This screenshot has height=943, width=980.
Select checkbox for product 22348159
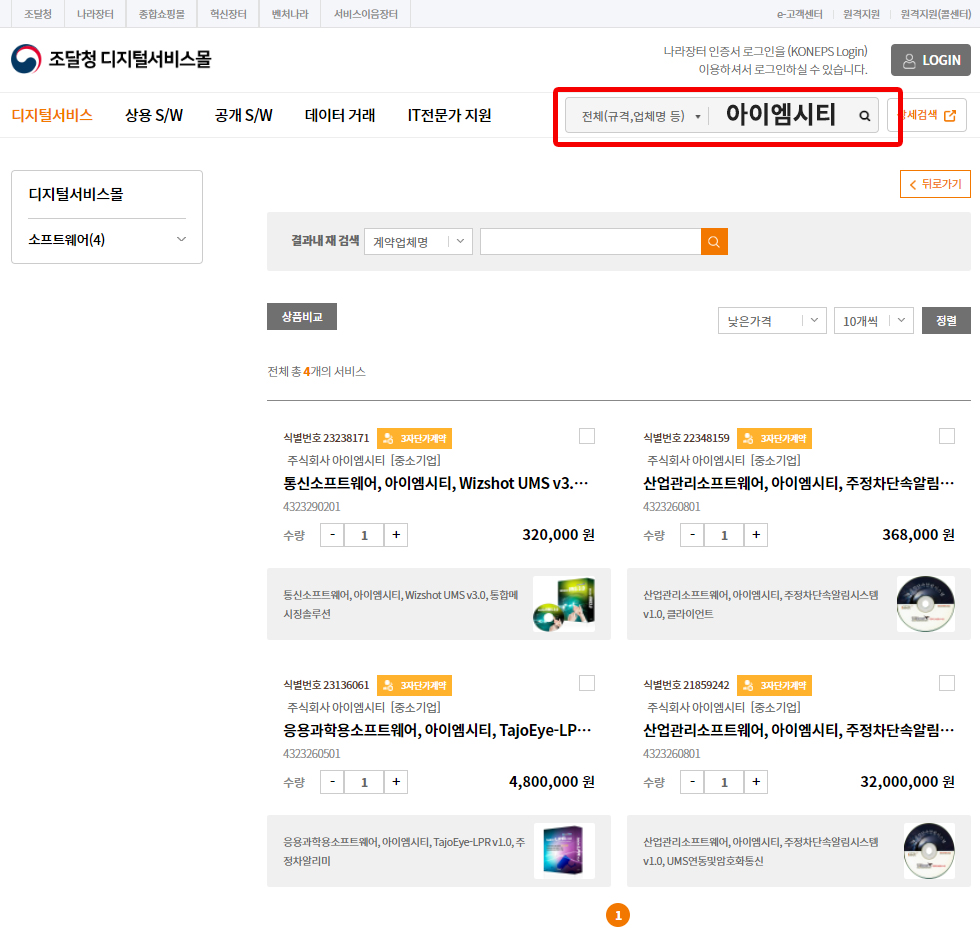tap(947, 436)
